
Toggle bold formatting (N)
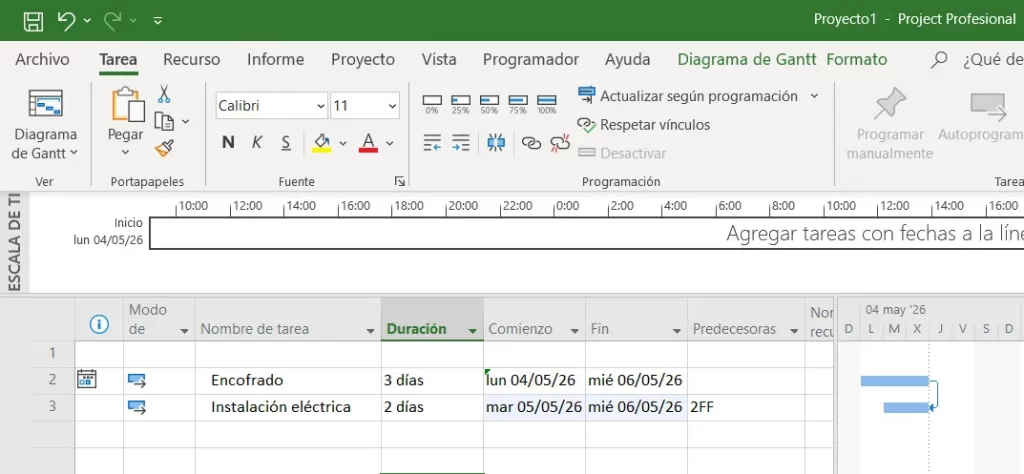tap(228, 143)
